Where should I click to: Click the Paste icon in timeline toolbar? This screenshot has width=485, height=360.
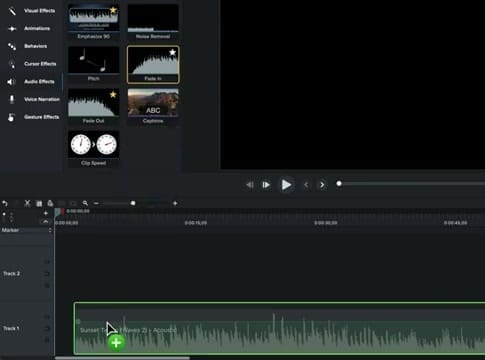click(x=50, y=203)
